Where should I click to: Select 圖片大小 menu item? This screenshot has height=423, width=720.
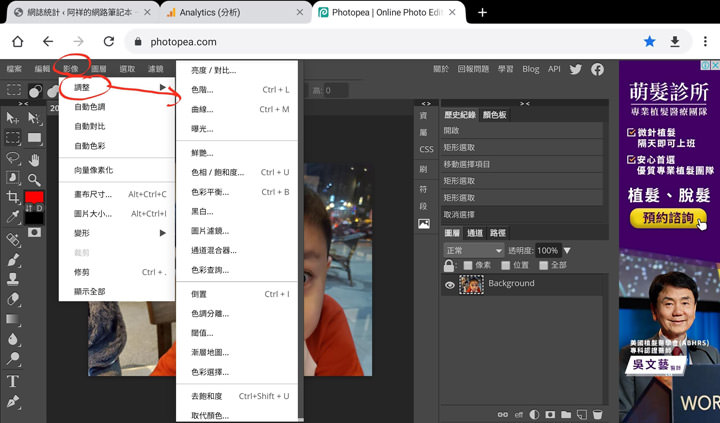(x=118, y=214)
